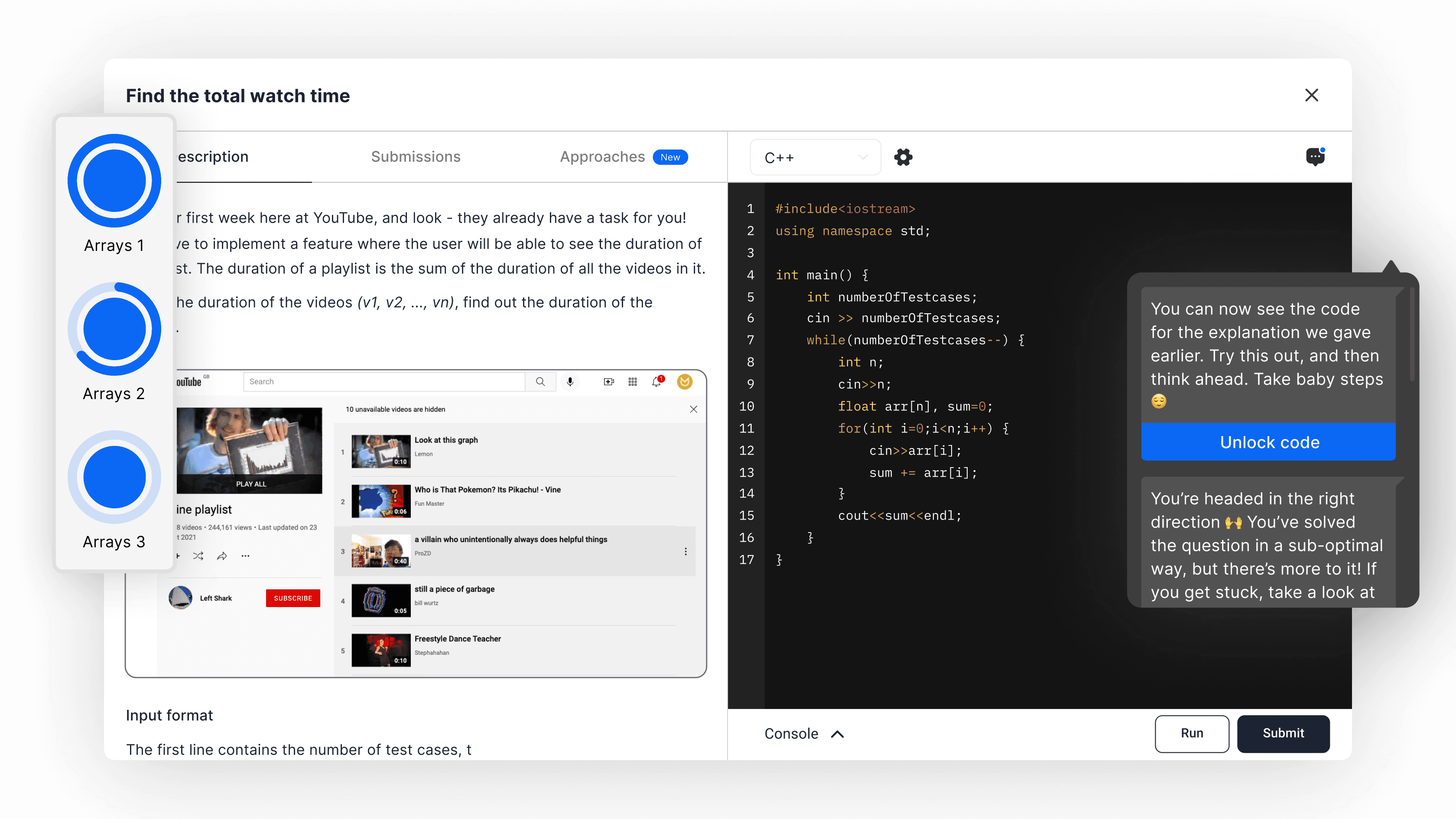
Task: Click the playlist share arrow icon
Action: (x=221, y=556)
